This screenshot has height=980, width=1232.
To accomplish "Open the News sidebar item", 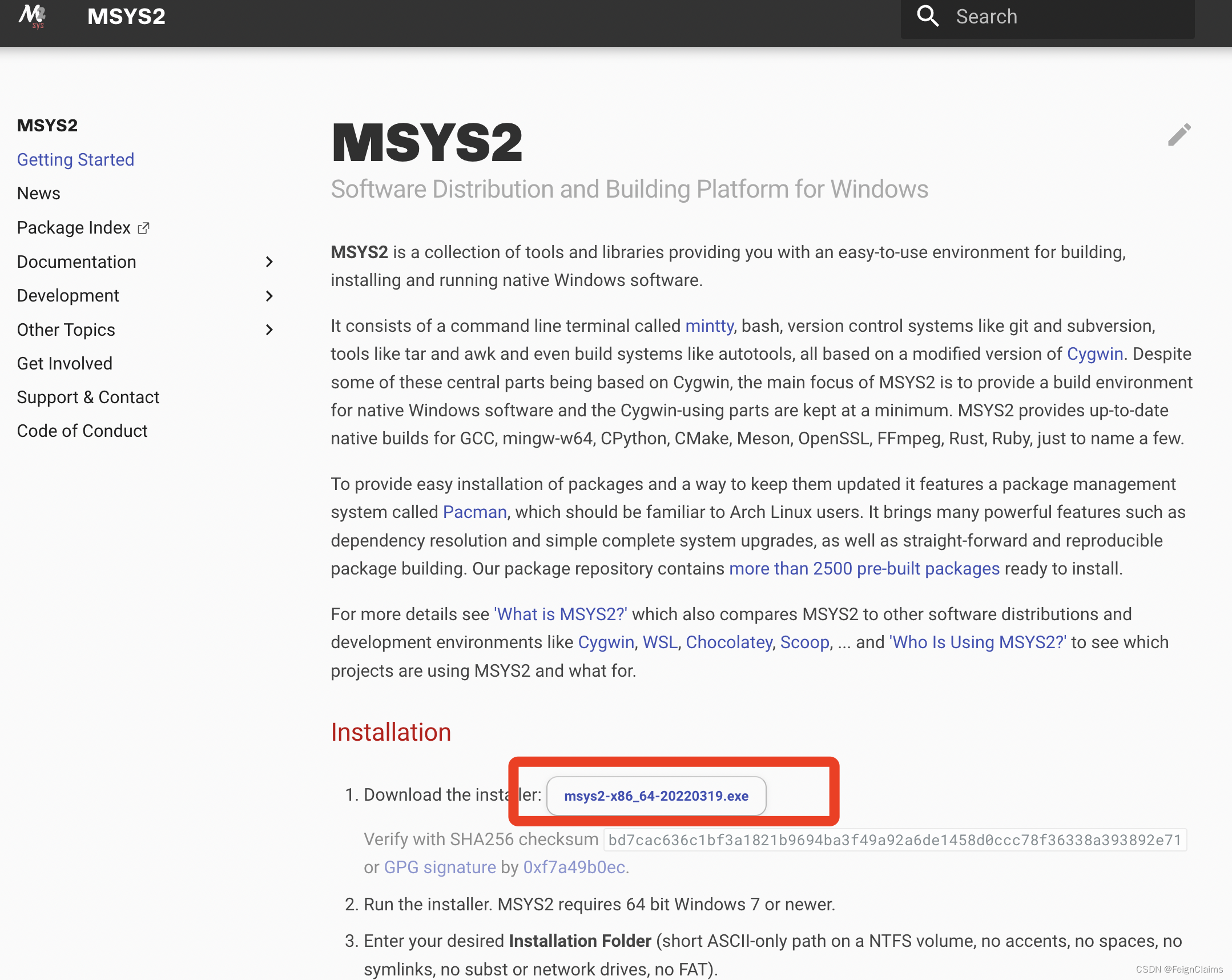I will tap(39, 193).
